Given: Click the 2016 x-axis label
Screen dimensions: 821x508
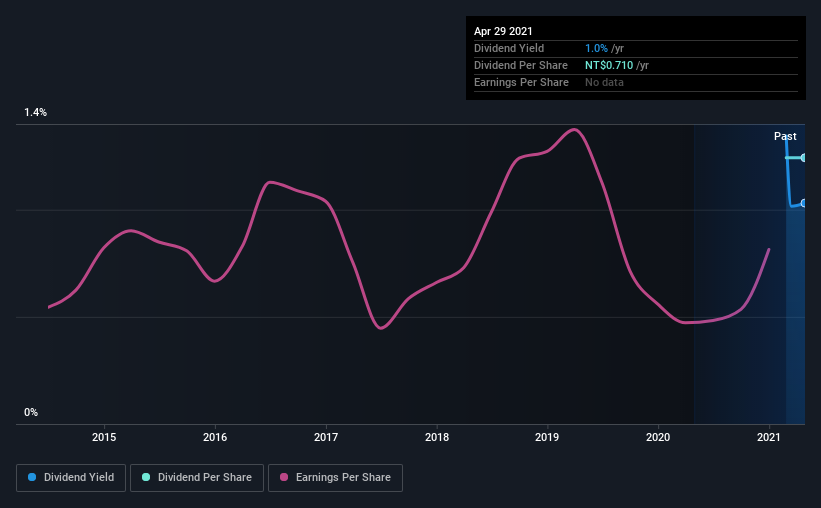Looking at the screenshot, I should (x=215, y=437).
